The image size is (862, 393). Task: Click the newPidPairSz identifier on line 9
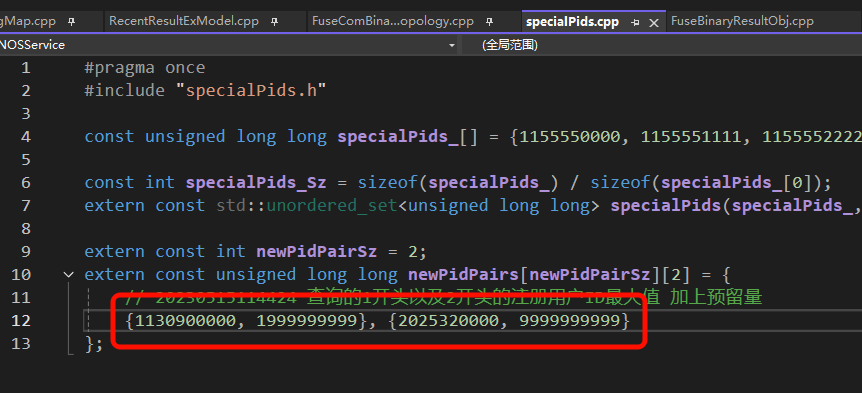pos(317,251)
